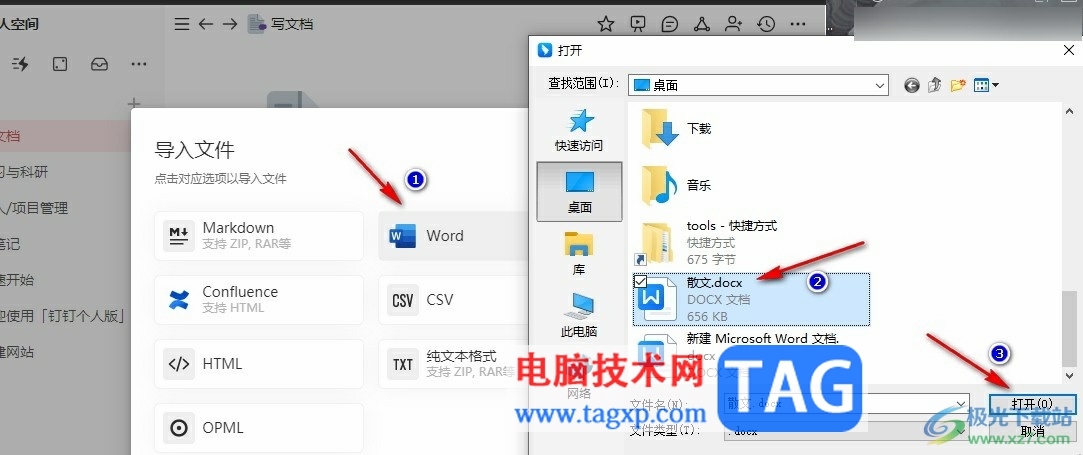This screenshot has width=1083, height=455.
Task: Go to last visited folder icon
Action: [x=912, y=85]
